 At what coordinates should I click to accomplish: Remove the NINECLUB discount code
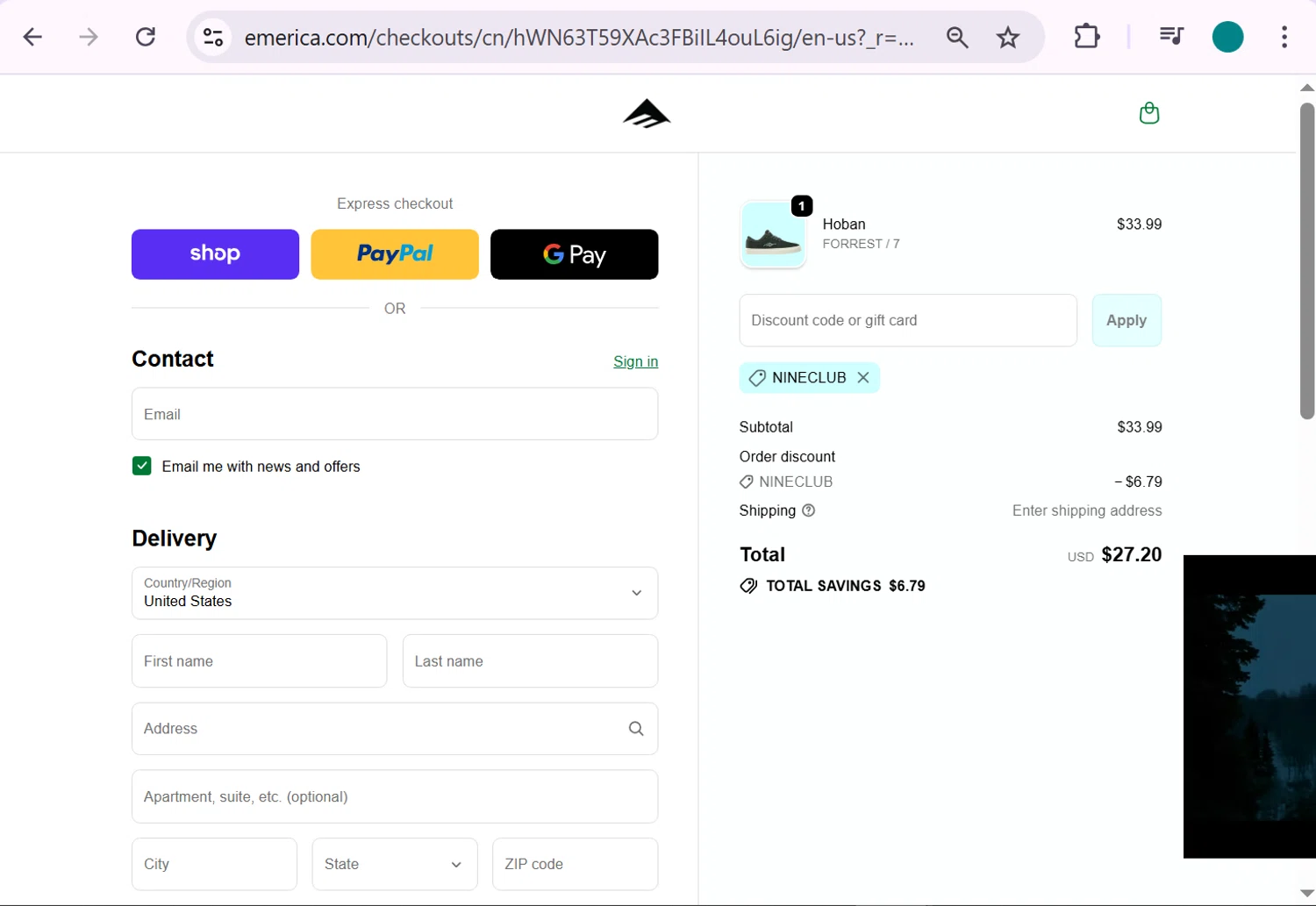863,377
